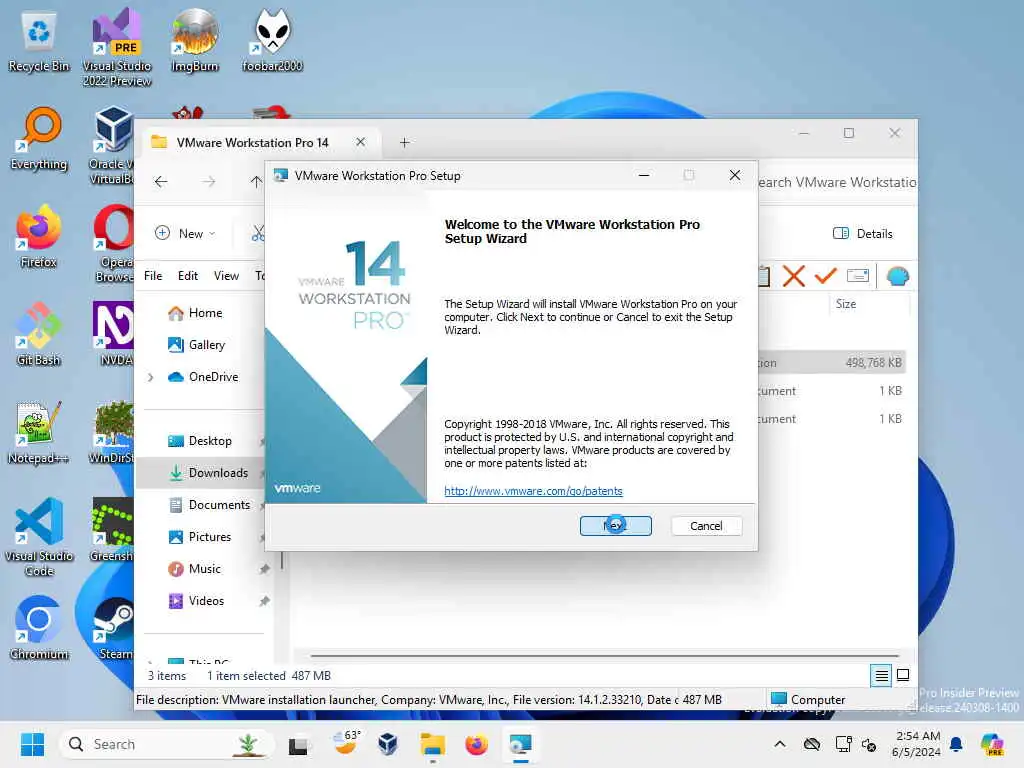Expand the OneDrive tree node
Viewport: 1024px width, 768px height.
point(151,377)
